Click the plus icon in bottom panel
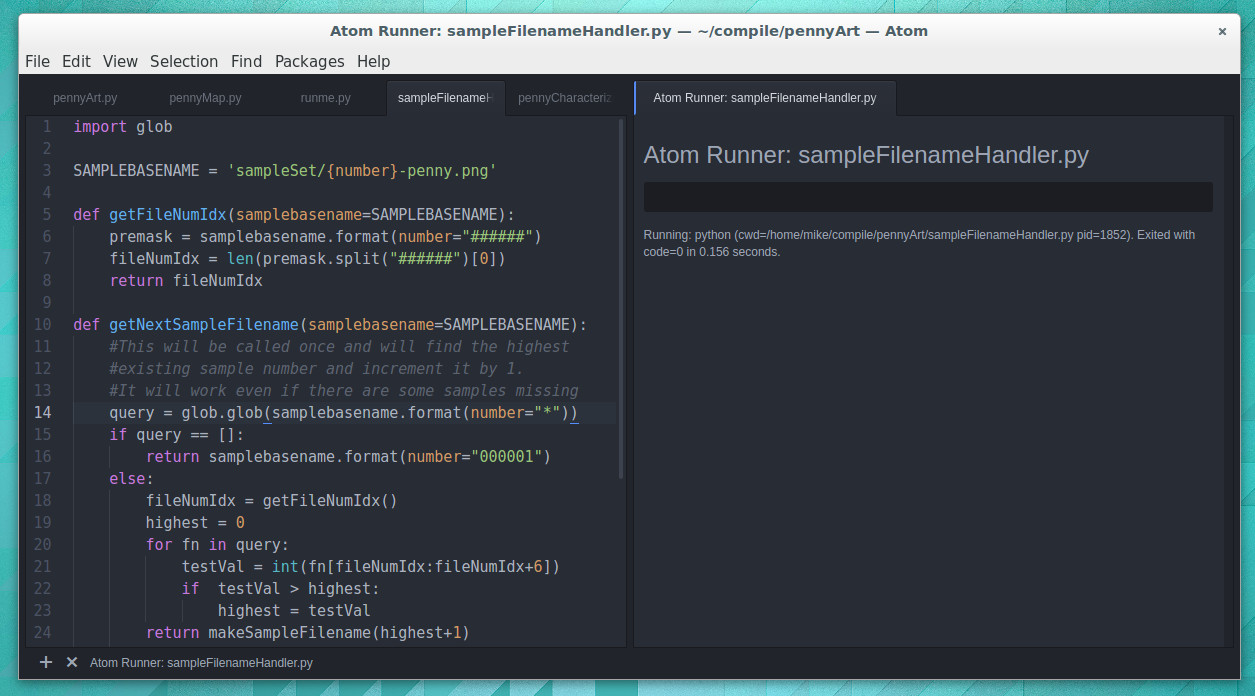1255x696 pixels. (x=45, y=662)
